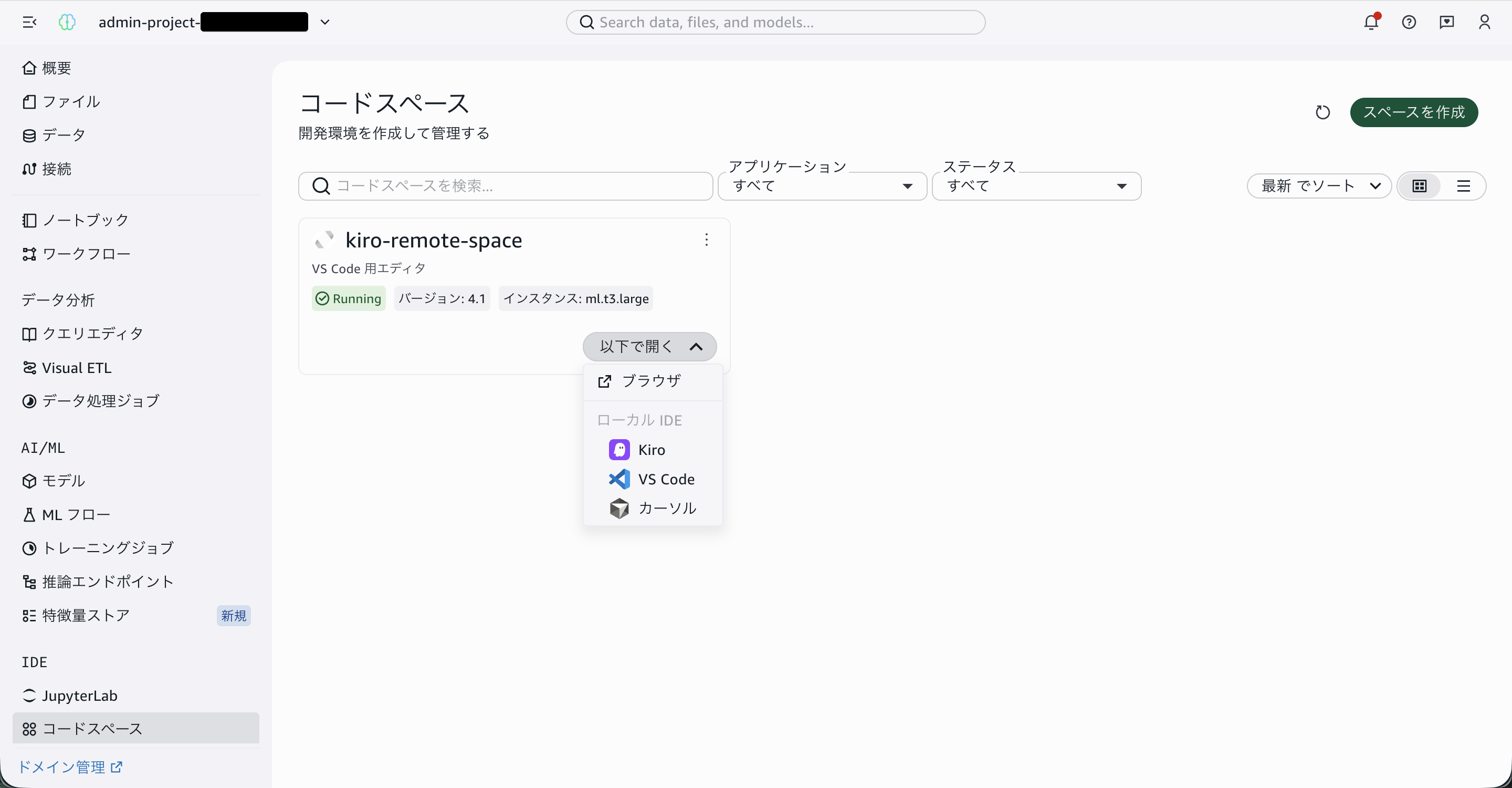This screenshot has height=788, width=1512.
Task: Click the SageMaker brain logo icon
Action: coord(67,22)
